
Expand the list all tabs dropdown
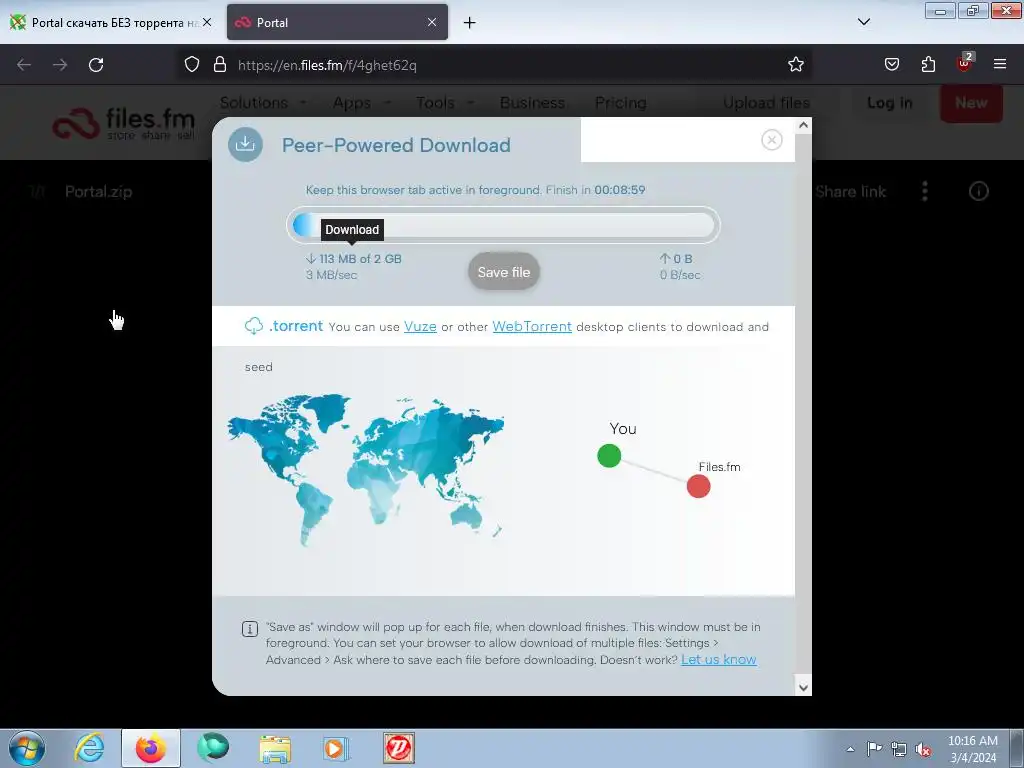point(863,22)
